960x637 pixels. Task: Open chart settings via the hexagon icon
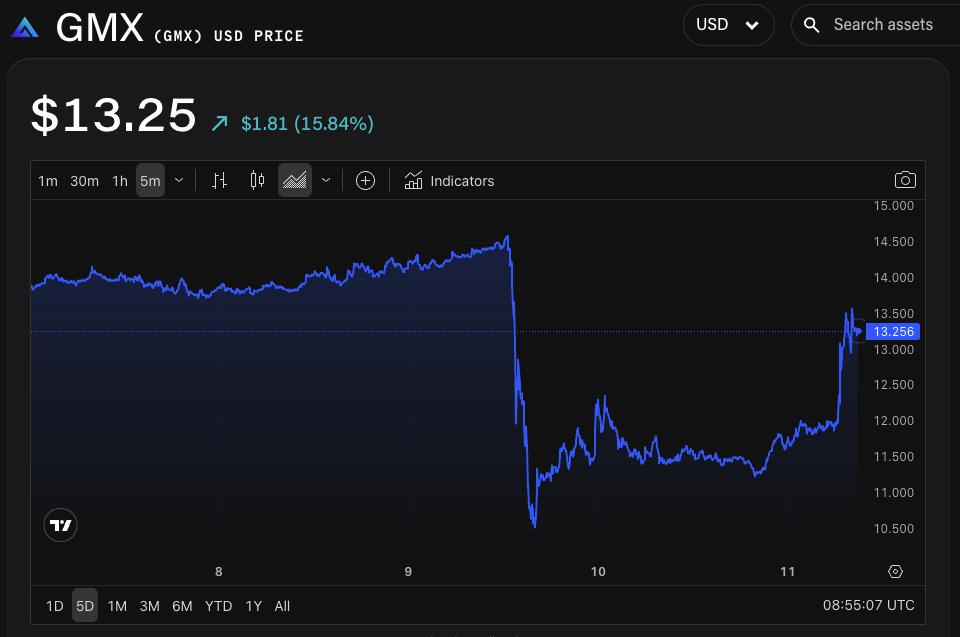point(895,571)
